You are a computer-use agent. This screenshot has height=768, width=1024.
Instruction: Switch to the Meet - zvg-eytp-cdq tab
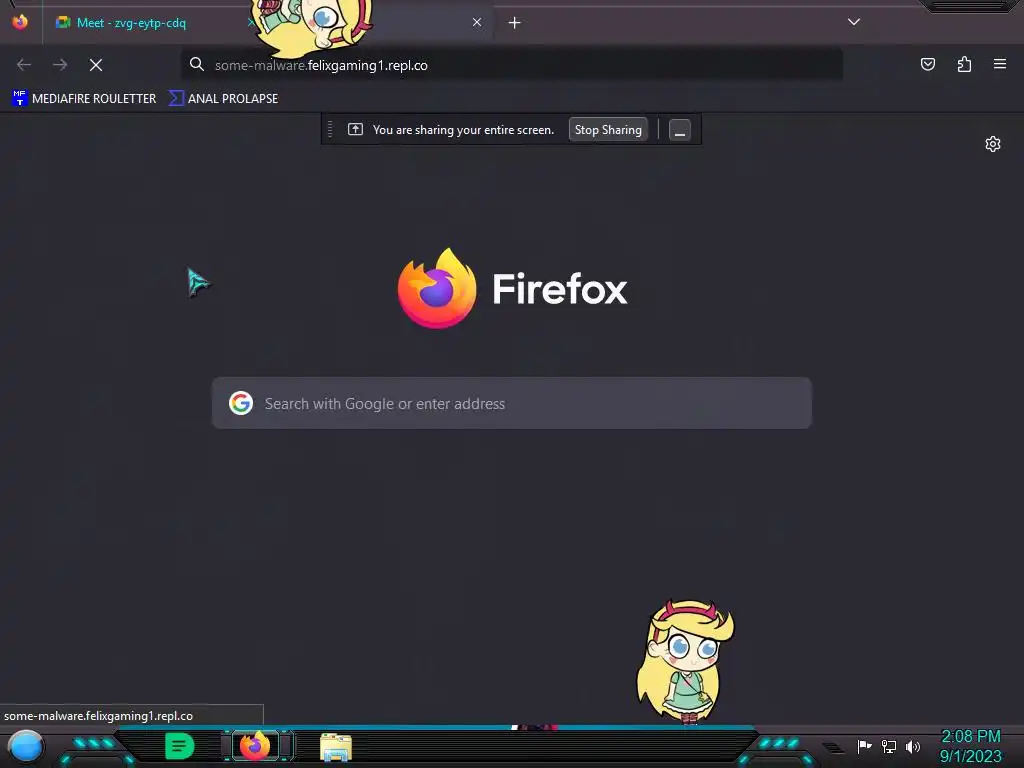131,23
